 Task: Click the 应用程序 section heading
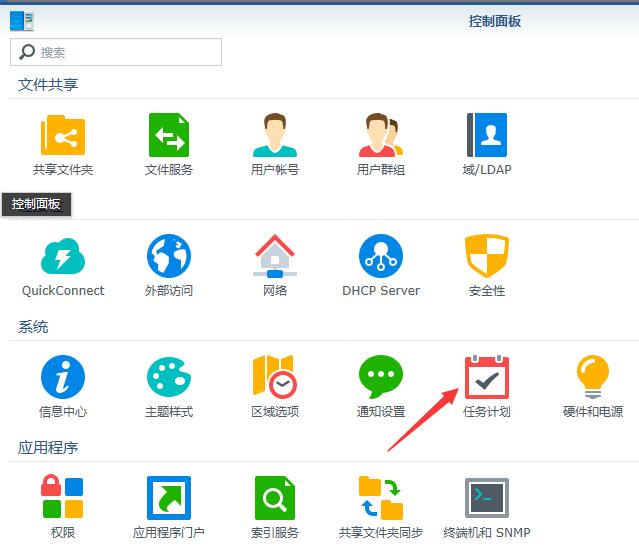pyautogui.click(x=48, y=447)
